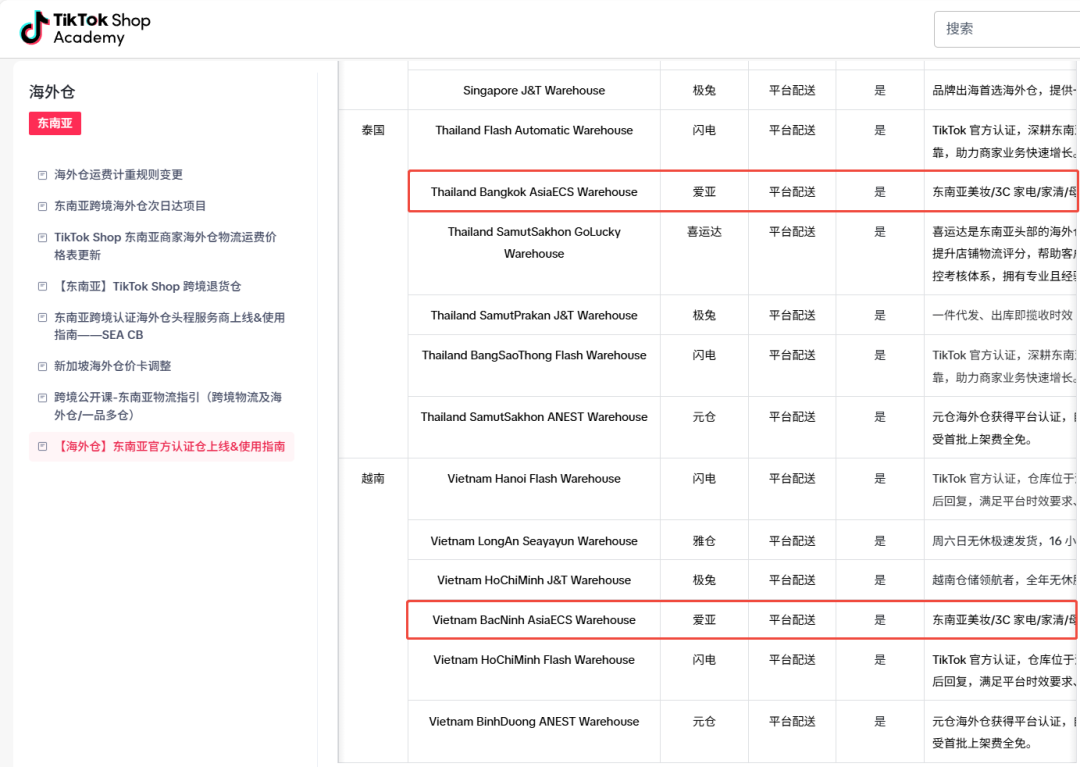Click 极兔 in Vietnam HoChiMinh J&T row
Screen dimensions: 1080x767
(x=704, y=580)
